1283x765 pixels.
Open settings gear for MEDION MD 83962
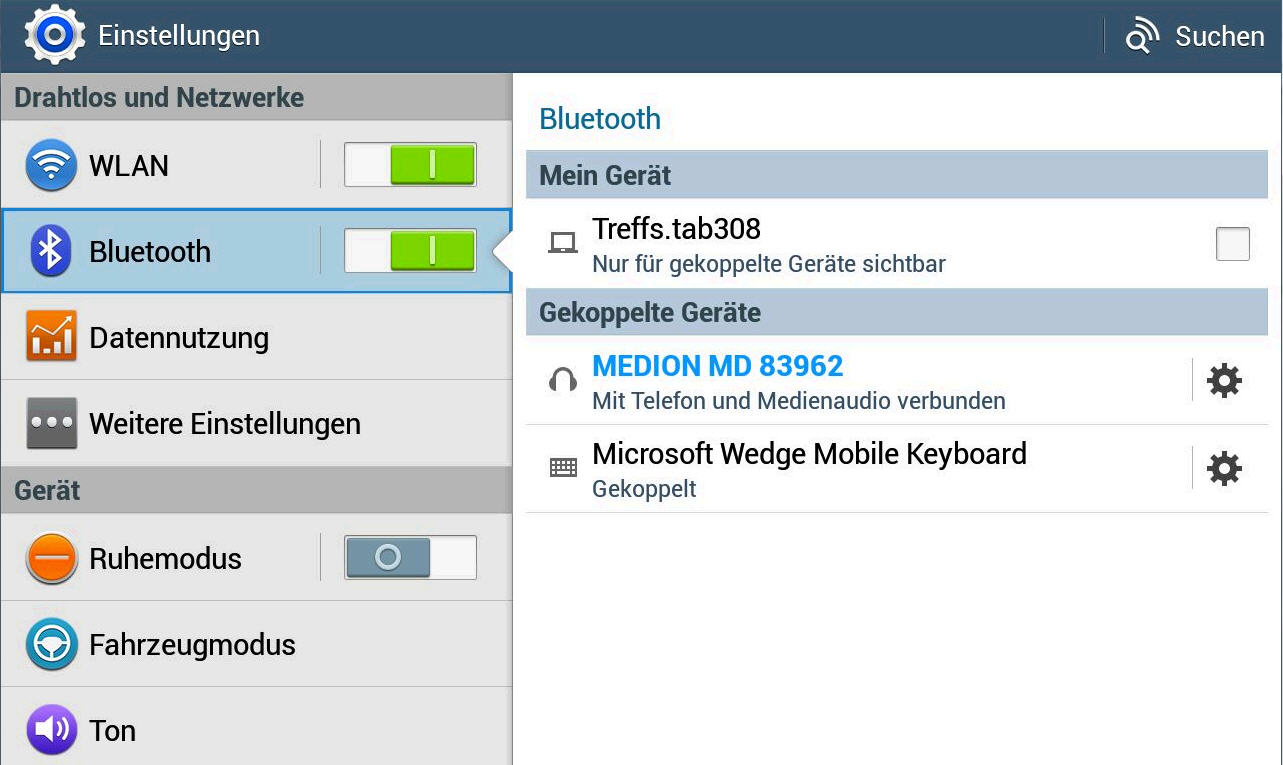[x=1224, y=381]
